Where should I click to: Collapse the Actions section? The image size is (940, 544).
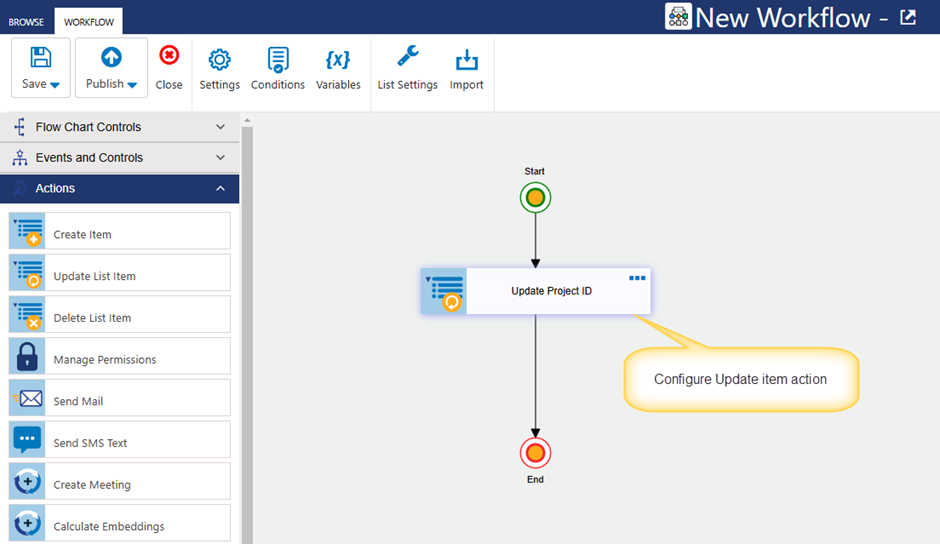click(x=119, y=188)
